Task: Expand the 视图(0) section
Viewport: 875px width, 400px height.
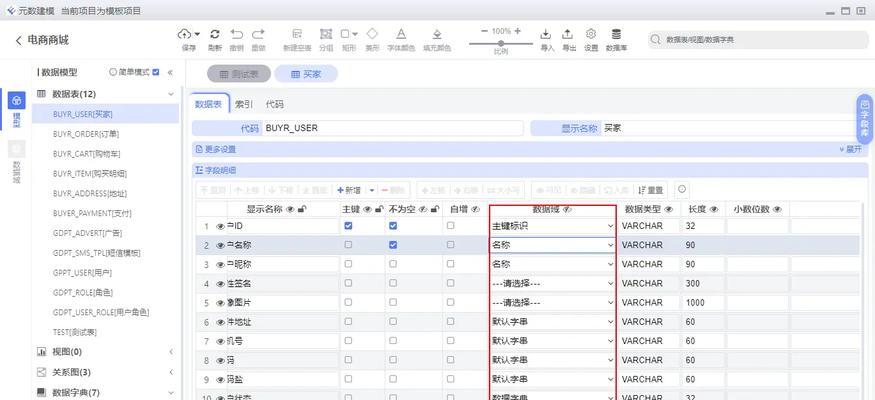Action: [171, 352]
